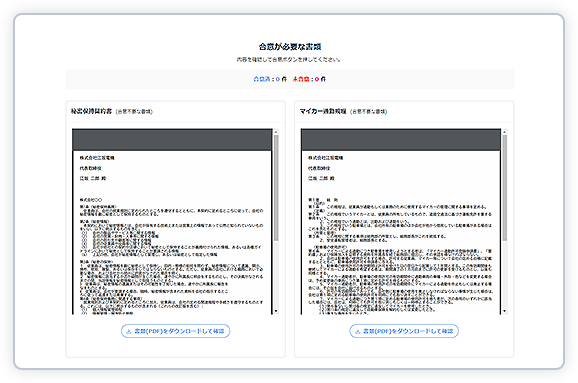Image resolution: width=578 pixels, height=383 pixels.
Task: Click scroll-up arrow of マイカー通勤規程 preview
Action: 505,132
